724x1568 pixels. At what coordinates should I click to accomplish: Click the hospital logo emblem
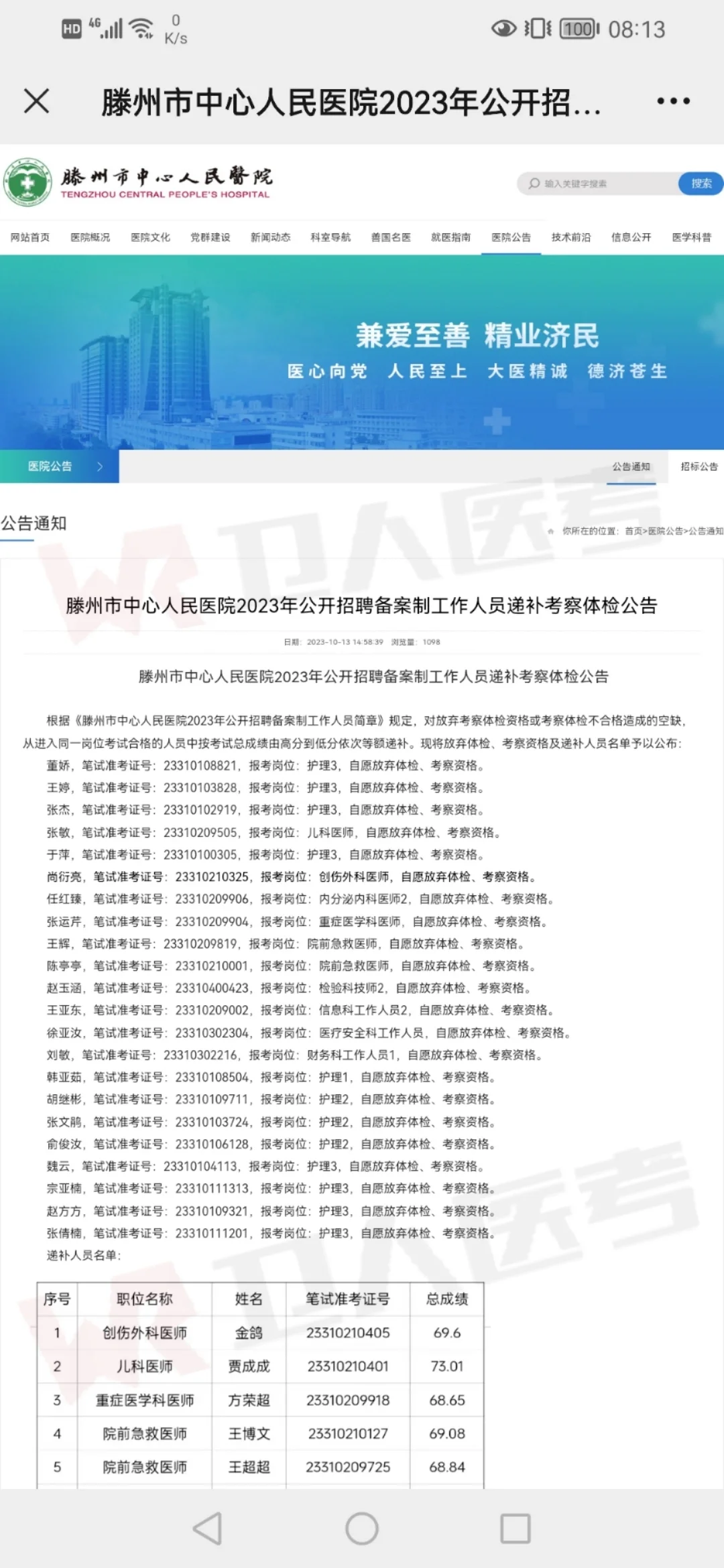[x=27, y=182]
